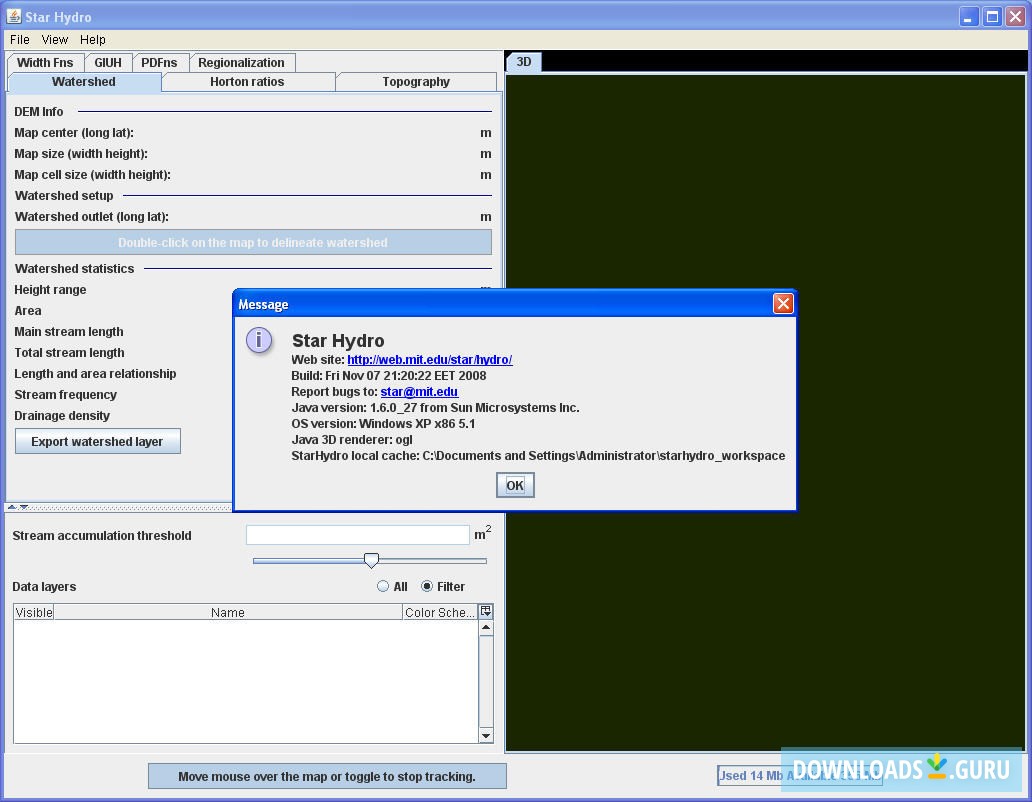
Task: Maximize the Star Hydro window
Action: click(992, 16)
